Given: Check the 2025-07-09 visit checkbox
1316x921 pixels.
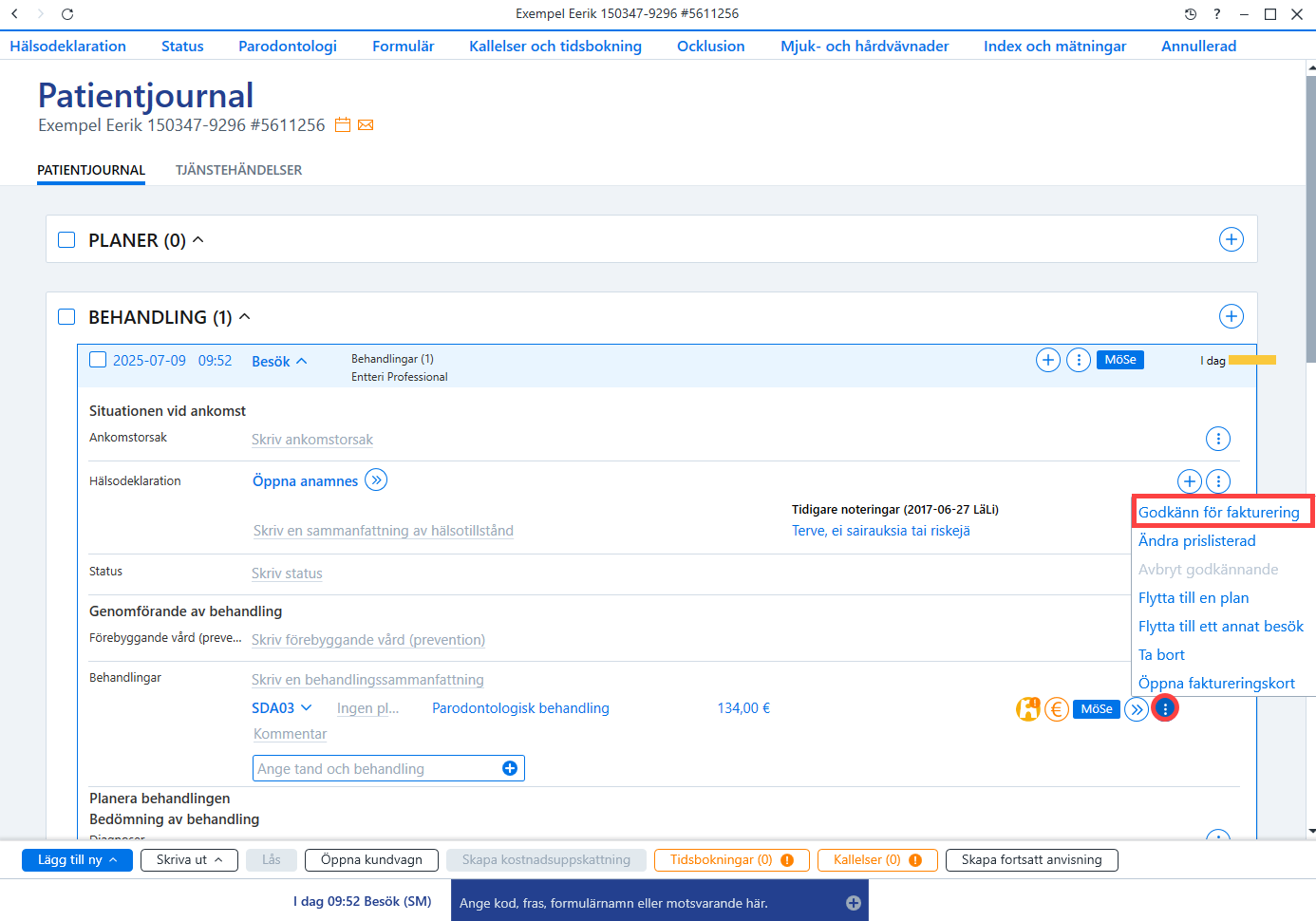Looking at the screenshot, I should (98, 360).
